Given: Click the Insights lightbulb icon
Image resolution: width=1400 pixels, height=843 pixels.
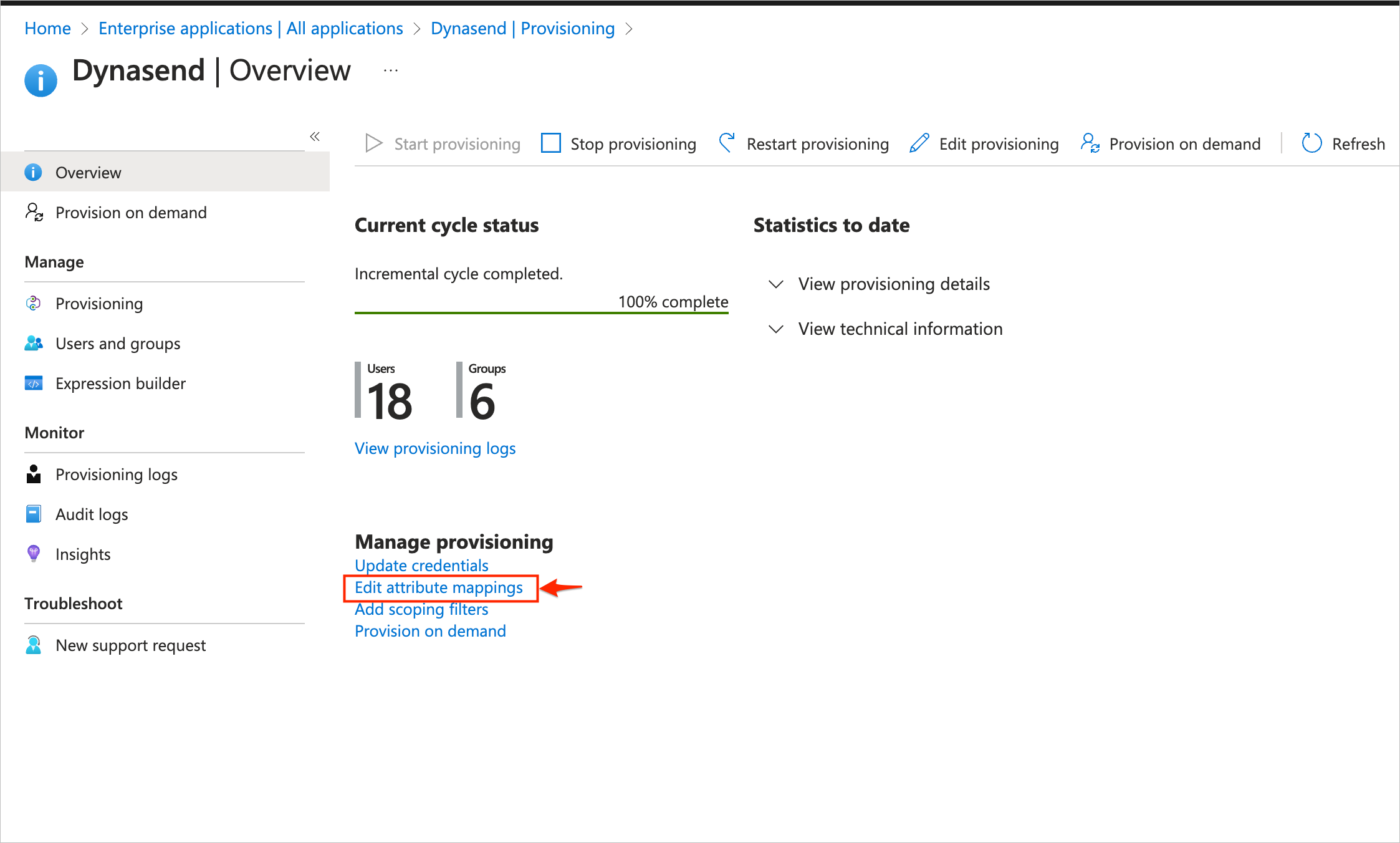Looking at the screenshot, I should click(x=34, y=554).
